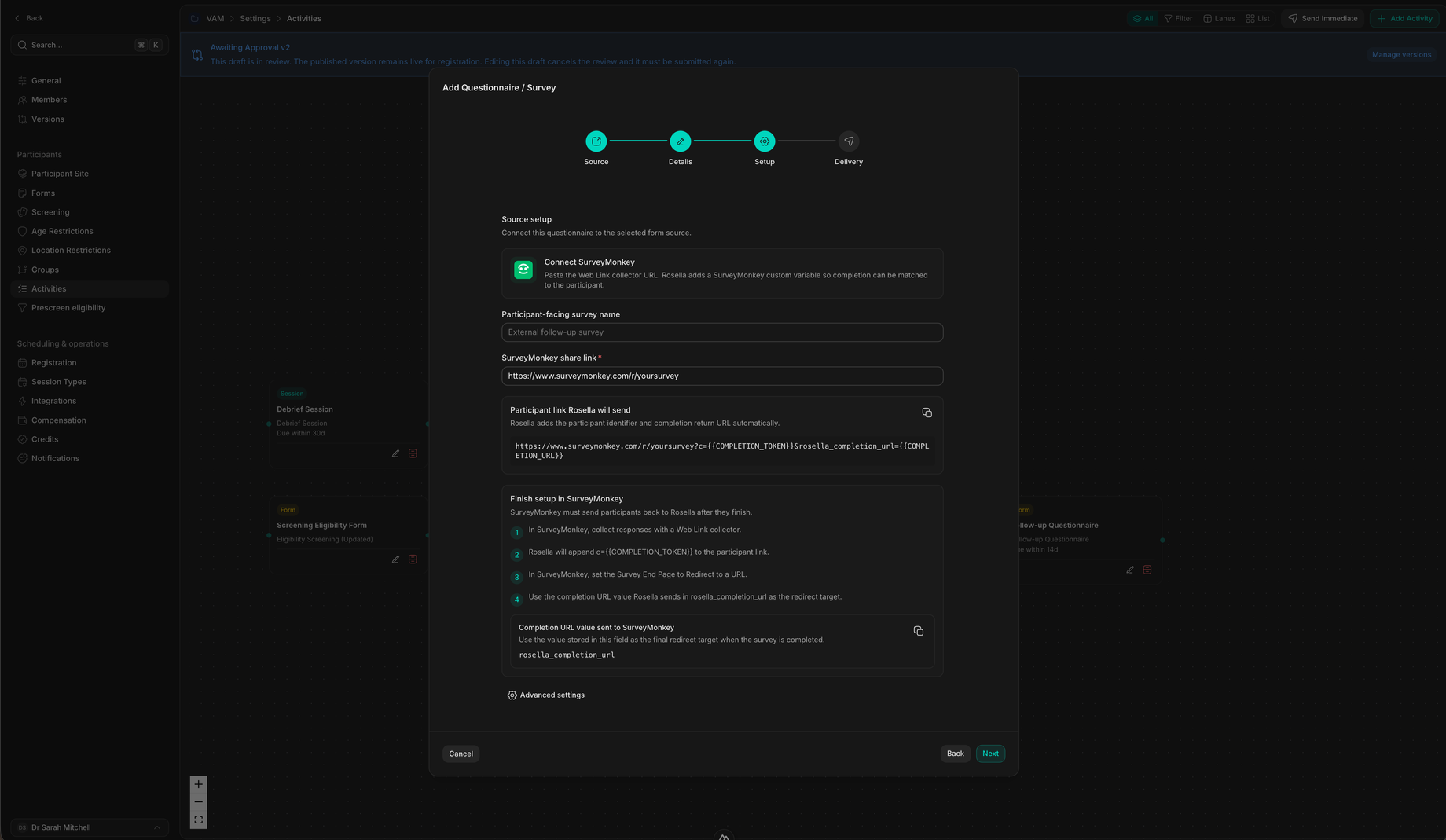The image size is (1446, 840).
Task: Click the folder icon before VAM breadcrumb
Action: tap(195, 18)
